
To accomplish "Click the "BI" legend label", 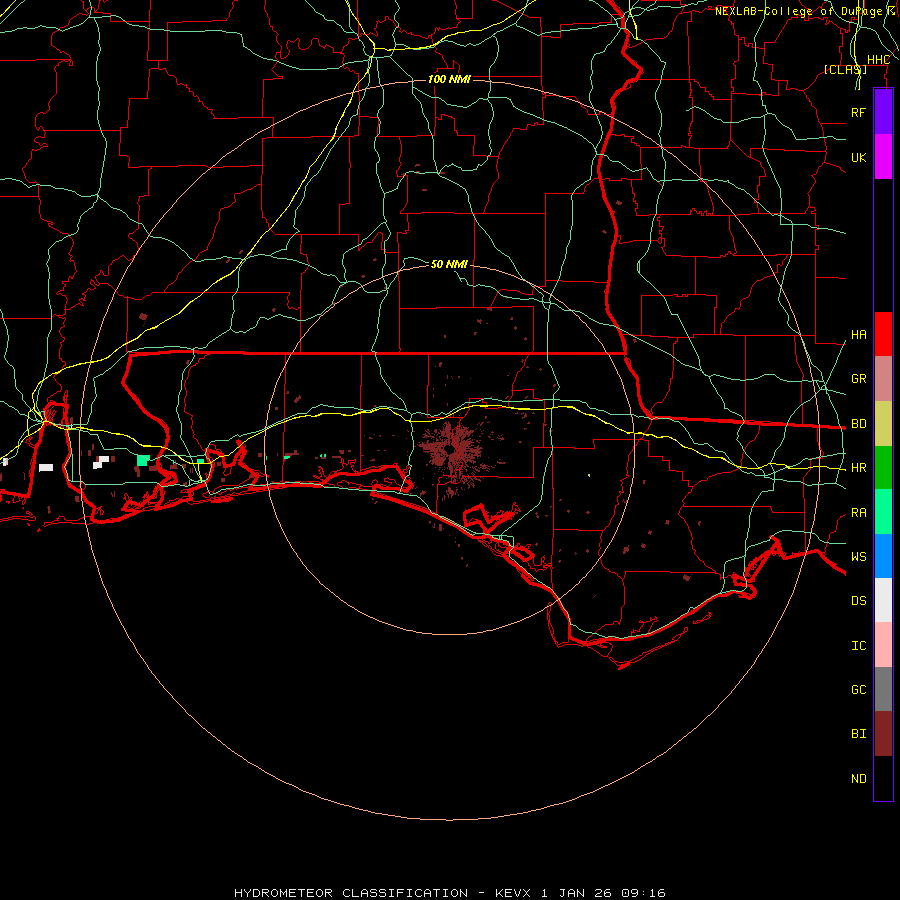I will pyautogui.click(x=858, y=734).
